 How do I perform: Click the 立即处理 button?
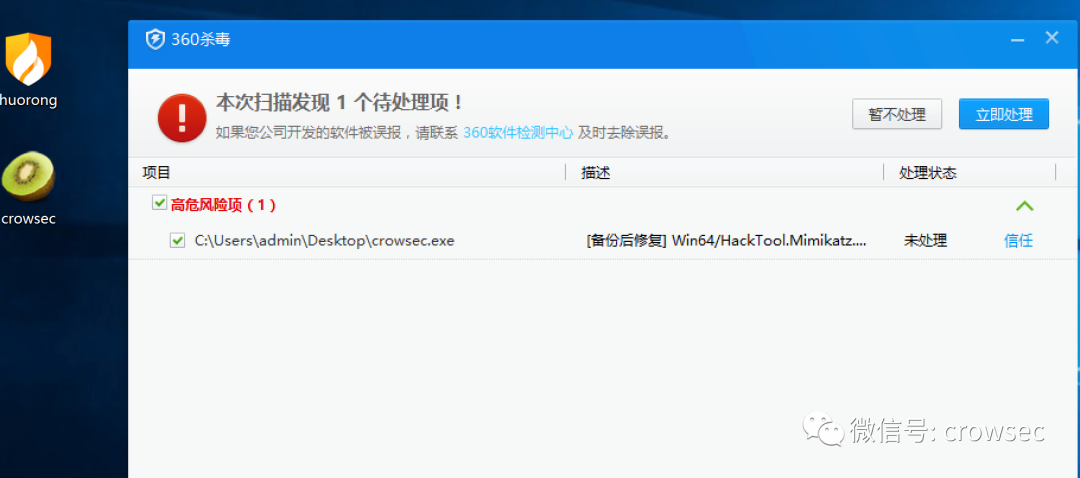[x=1004, y=114]
